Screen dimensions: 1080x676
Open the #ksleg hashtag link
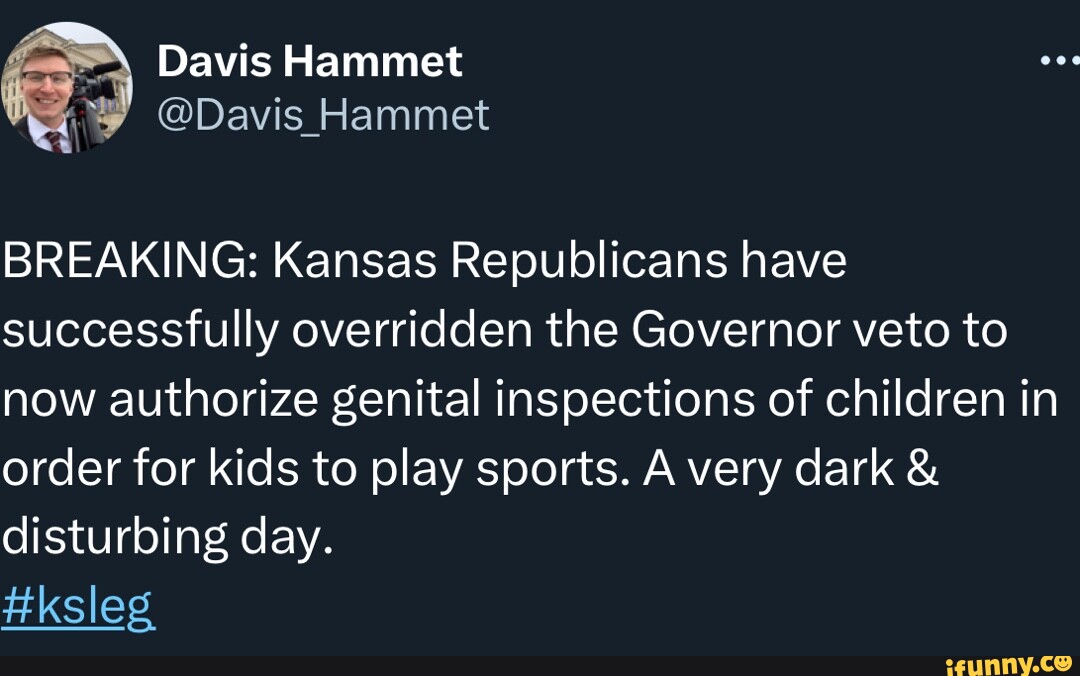[x=78, y=606]
